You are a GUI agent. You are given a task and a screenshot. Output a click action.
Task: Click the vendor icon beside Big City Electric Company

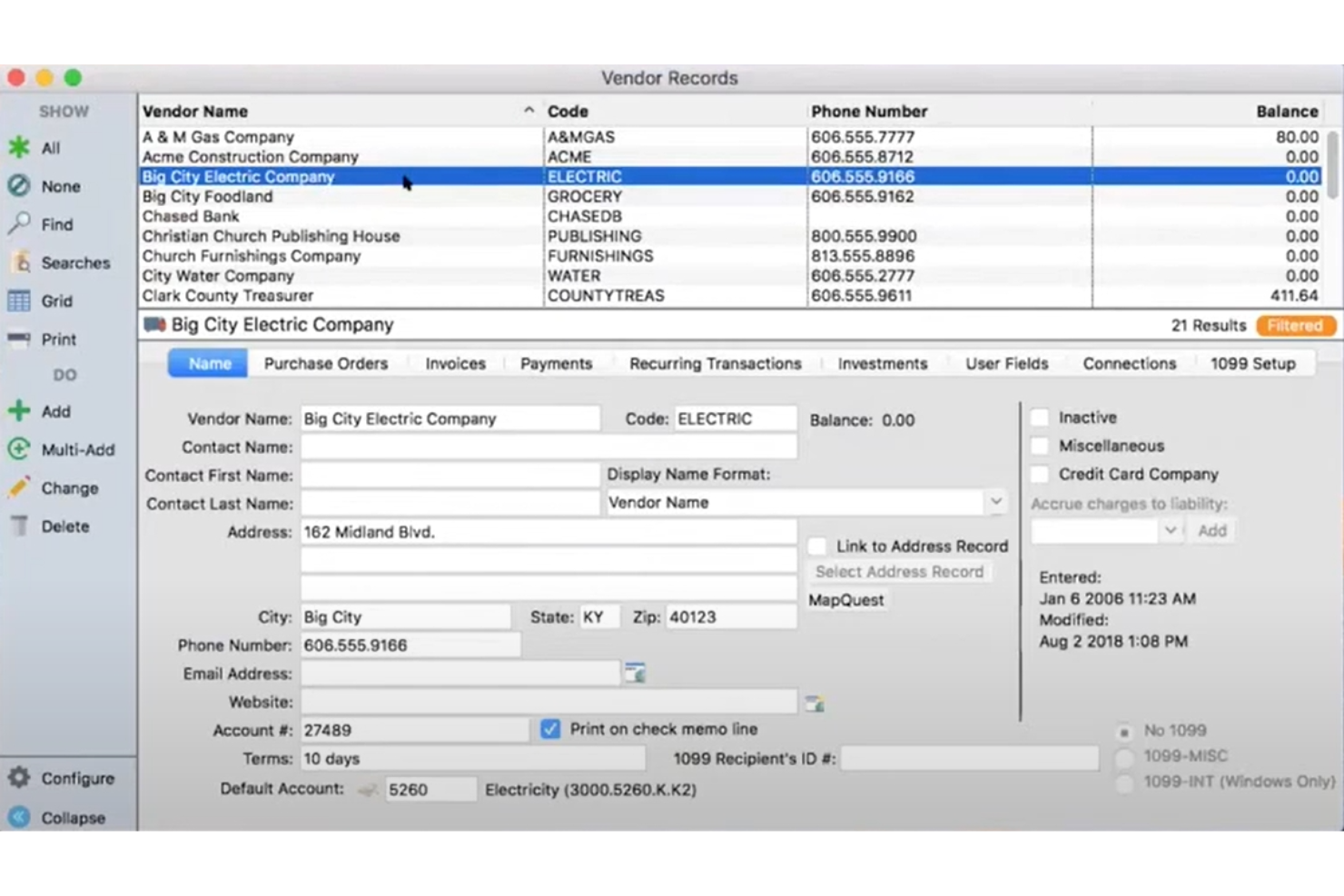coord(154,324)
